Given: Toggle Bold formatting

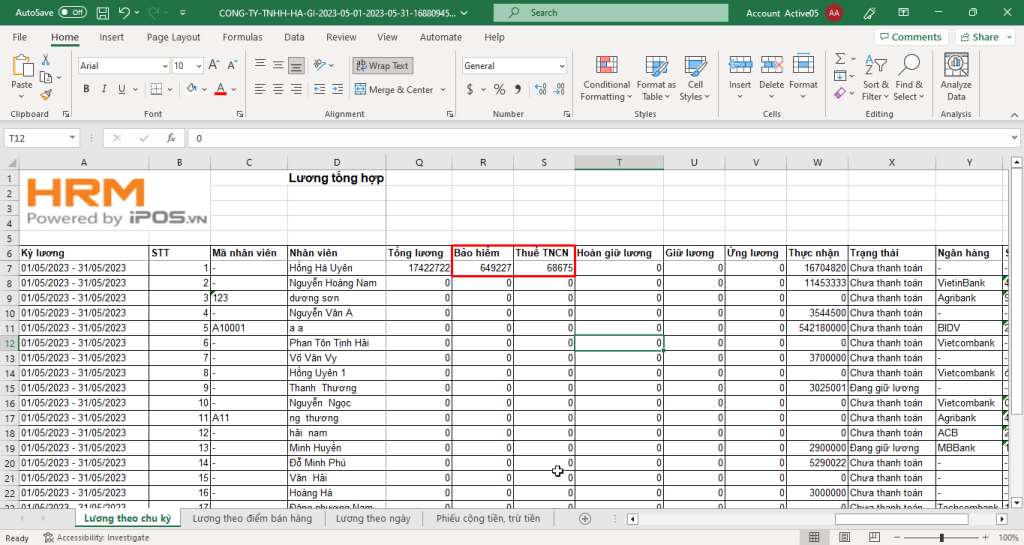Looking at the screenshot, I should tap(87, 89).
